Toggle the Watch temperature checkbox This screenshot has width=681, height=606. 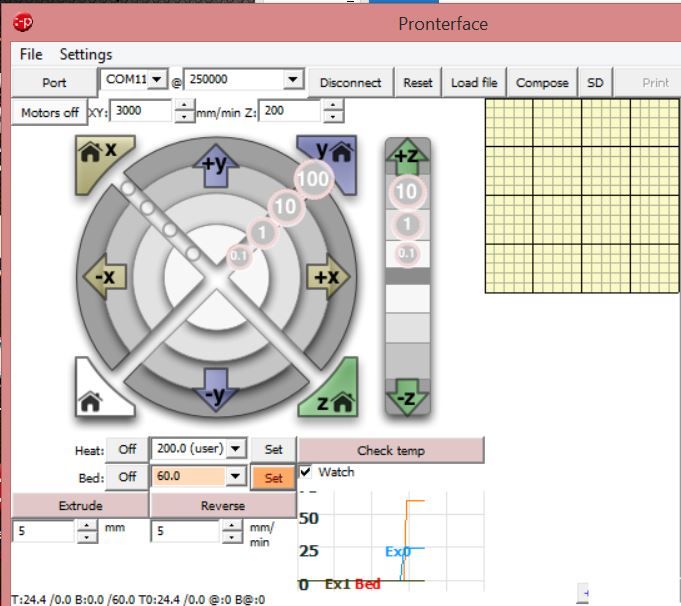pos(305,472)
